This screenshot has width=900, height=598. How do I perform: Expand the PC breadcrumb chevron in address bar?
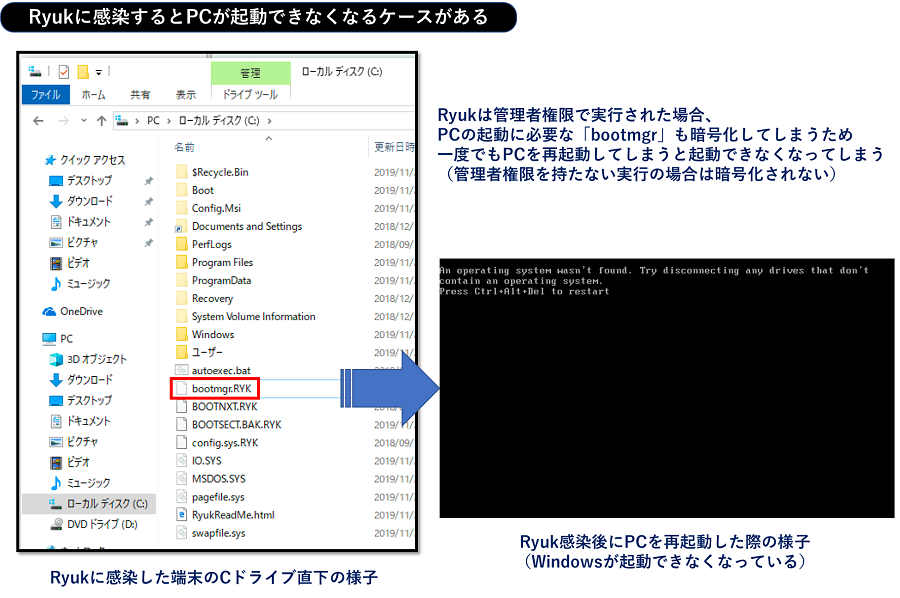point(168,120)
